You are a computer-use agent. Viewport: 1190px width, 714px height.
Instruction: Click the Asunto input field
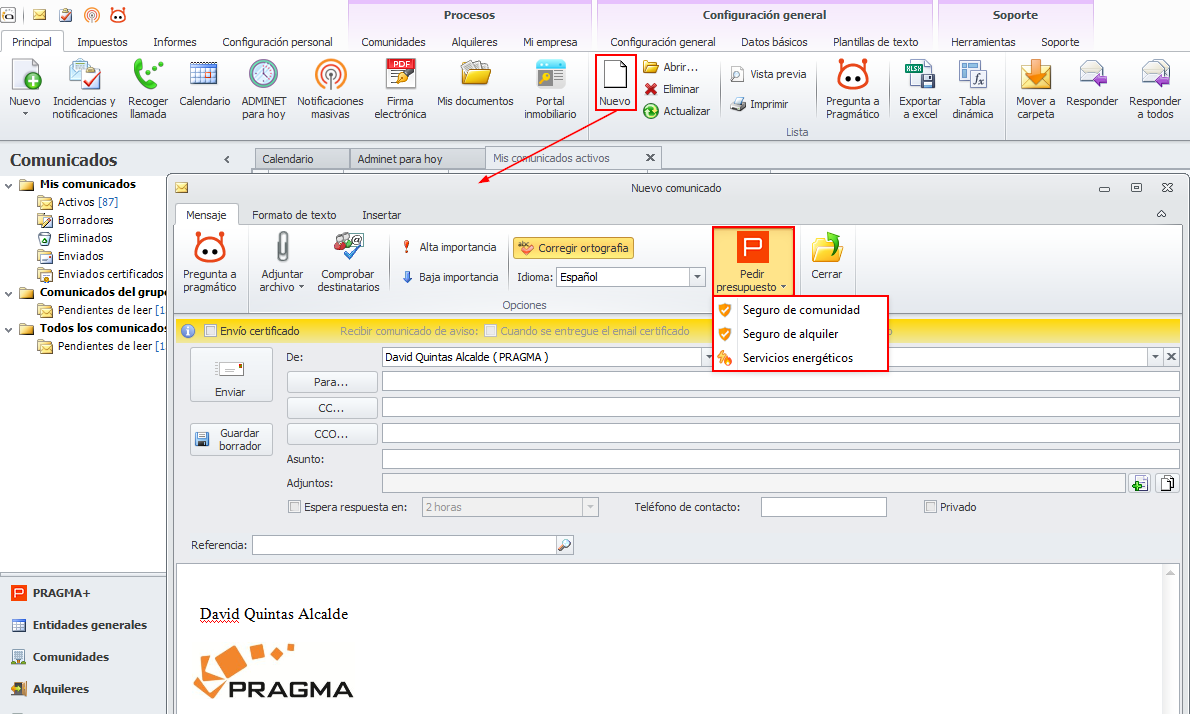pos(780,459)
